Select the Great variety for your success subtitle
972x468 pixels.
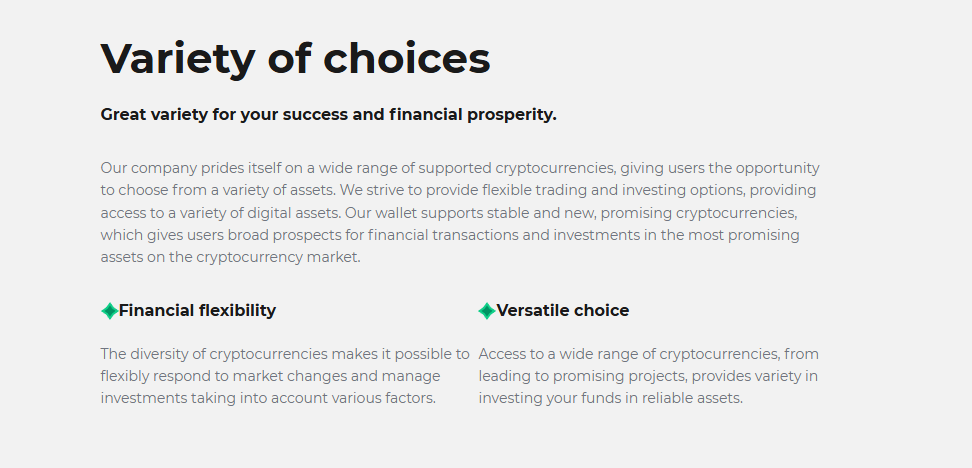click(329, 115)
